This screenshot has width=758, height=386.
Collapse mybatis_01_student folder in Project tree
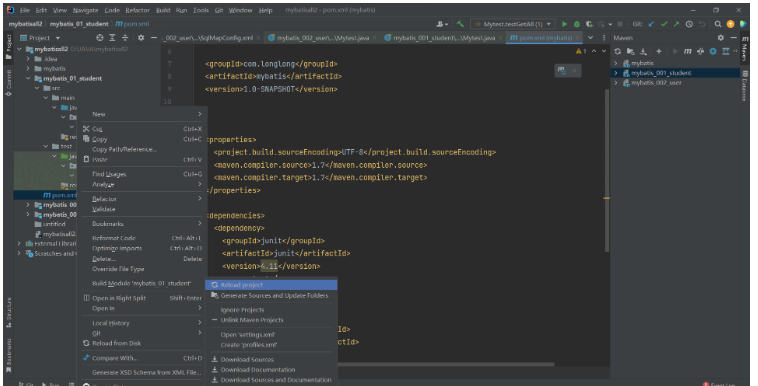(28, 78)
